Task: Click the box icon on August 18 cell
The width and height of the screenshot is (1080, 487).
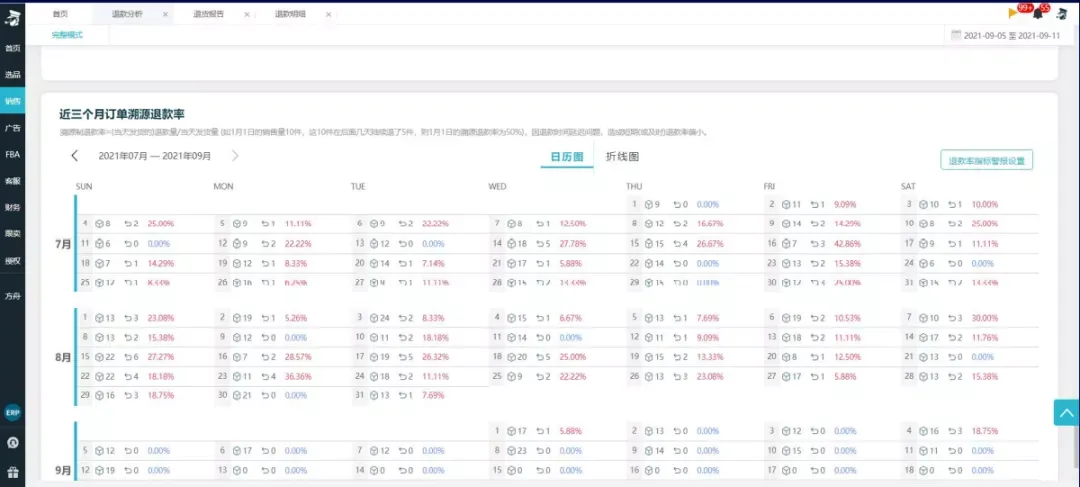Action: tap(511, 357)
